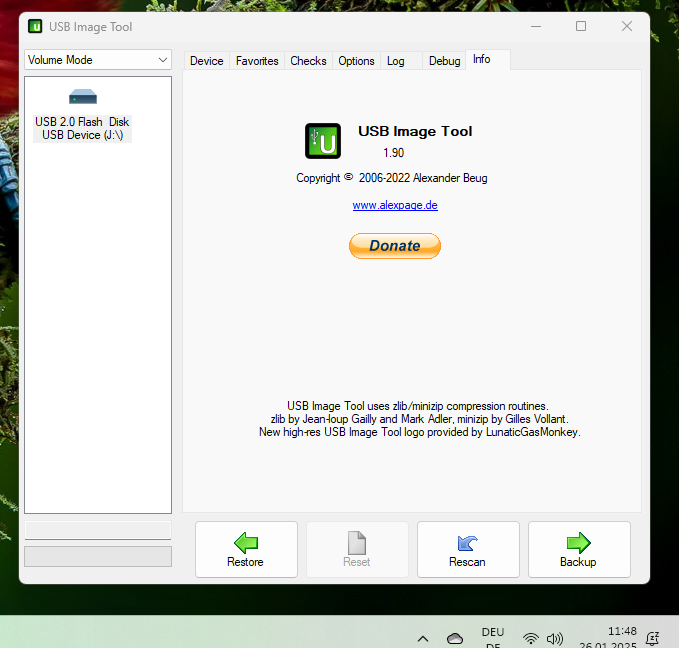Open the Options tab
The width and height of the screenshot is (679, 648).
[356, 61]
